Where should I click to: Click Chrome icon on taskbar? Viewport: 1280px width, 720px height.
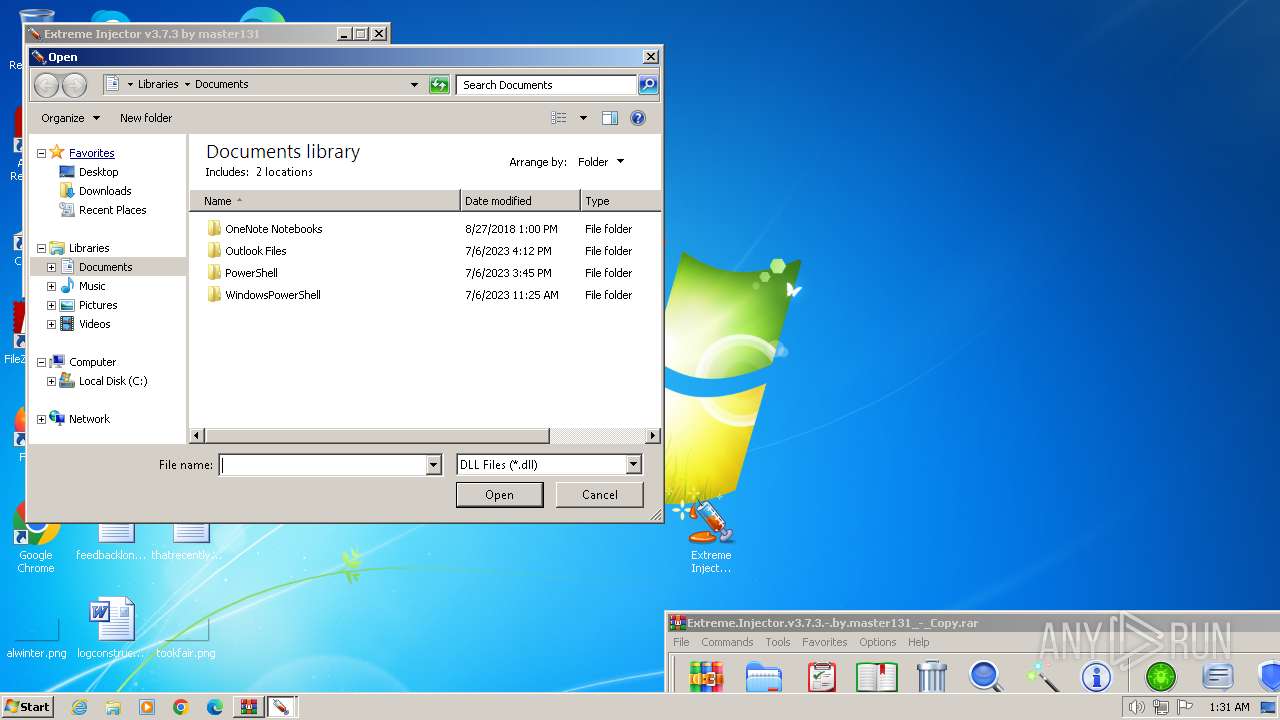181,707
